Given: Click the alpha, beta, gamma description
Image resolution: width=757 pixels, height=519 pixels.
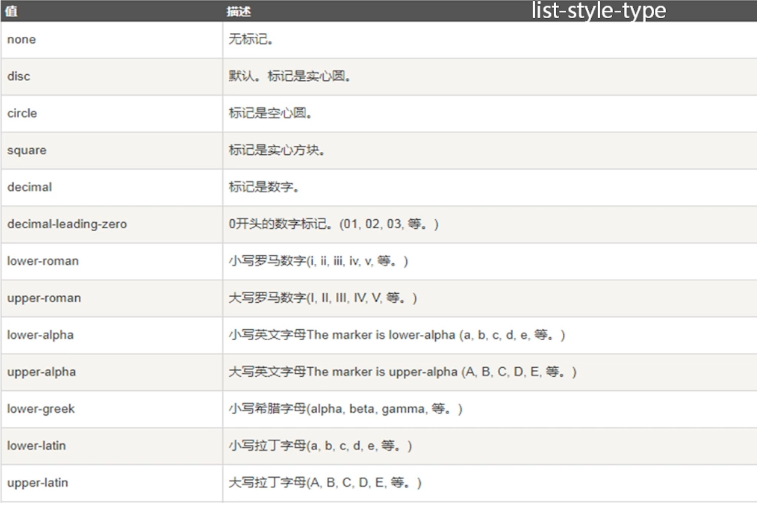Looking at the screenshot, I should [346, 409].
